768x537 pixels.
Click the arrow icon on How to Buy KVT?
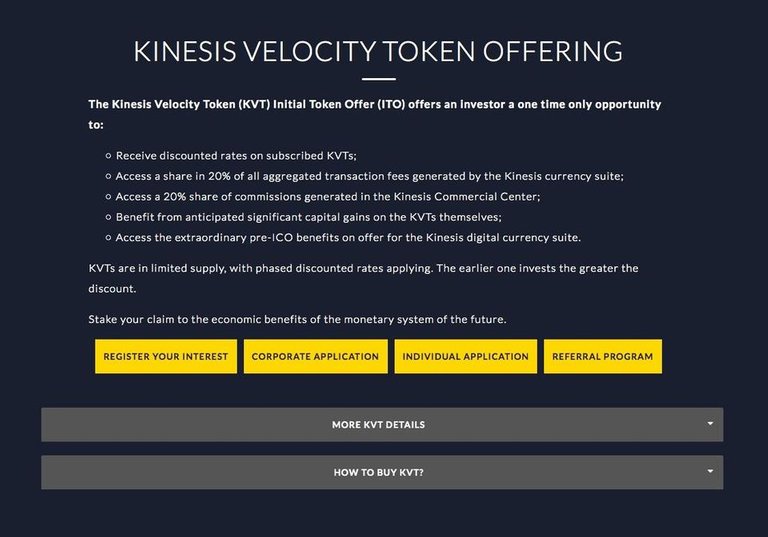click(710, 471)
